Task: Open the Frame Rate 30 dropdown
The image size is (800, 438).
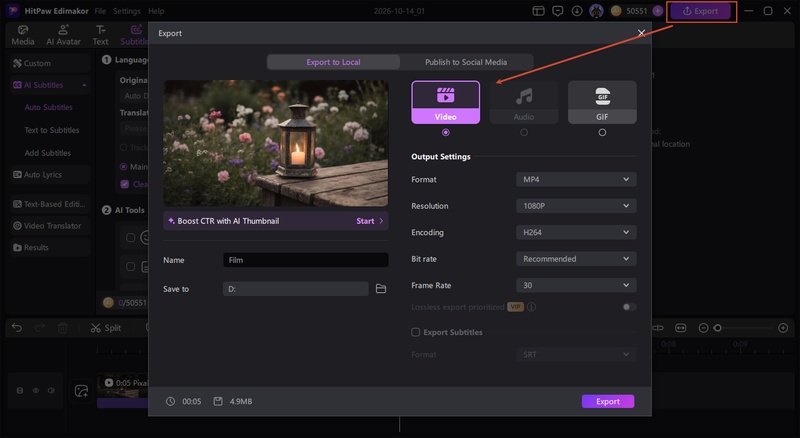Action: pos(576,285)
